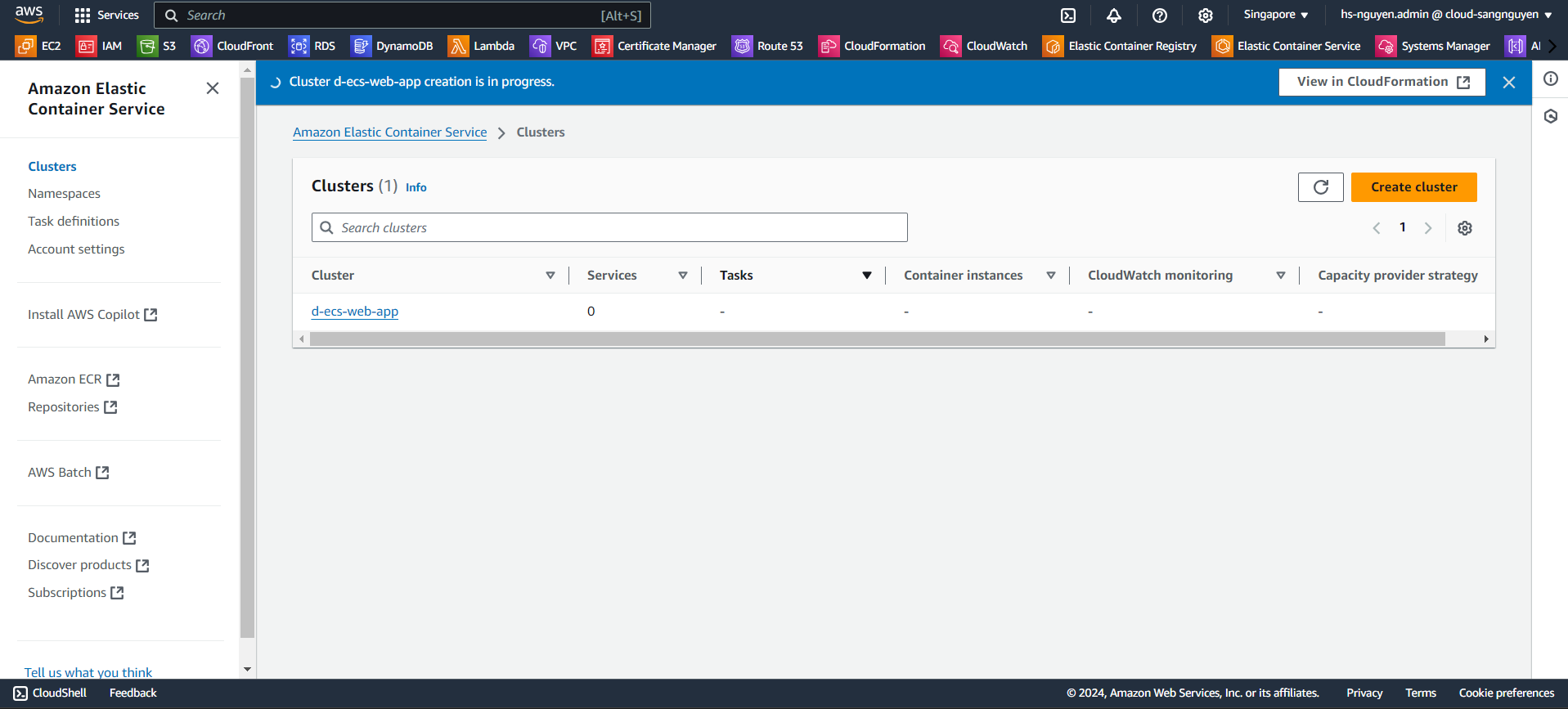Sort by the Cluster column arrow
This screenshot has height=709, width=1568.
click(550, 276)
